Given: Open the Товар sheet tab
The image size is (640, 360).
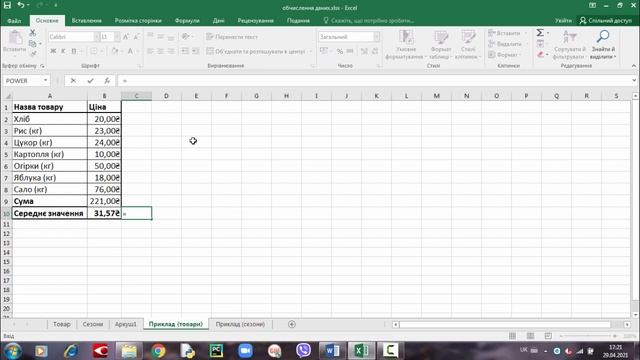Looking at the screenshot, I should pyautogui.click(x=62, y=324).
